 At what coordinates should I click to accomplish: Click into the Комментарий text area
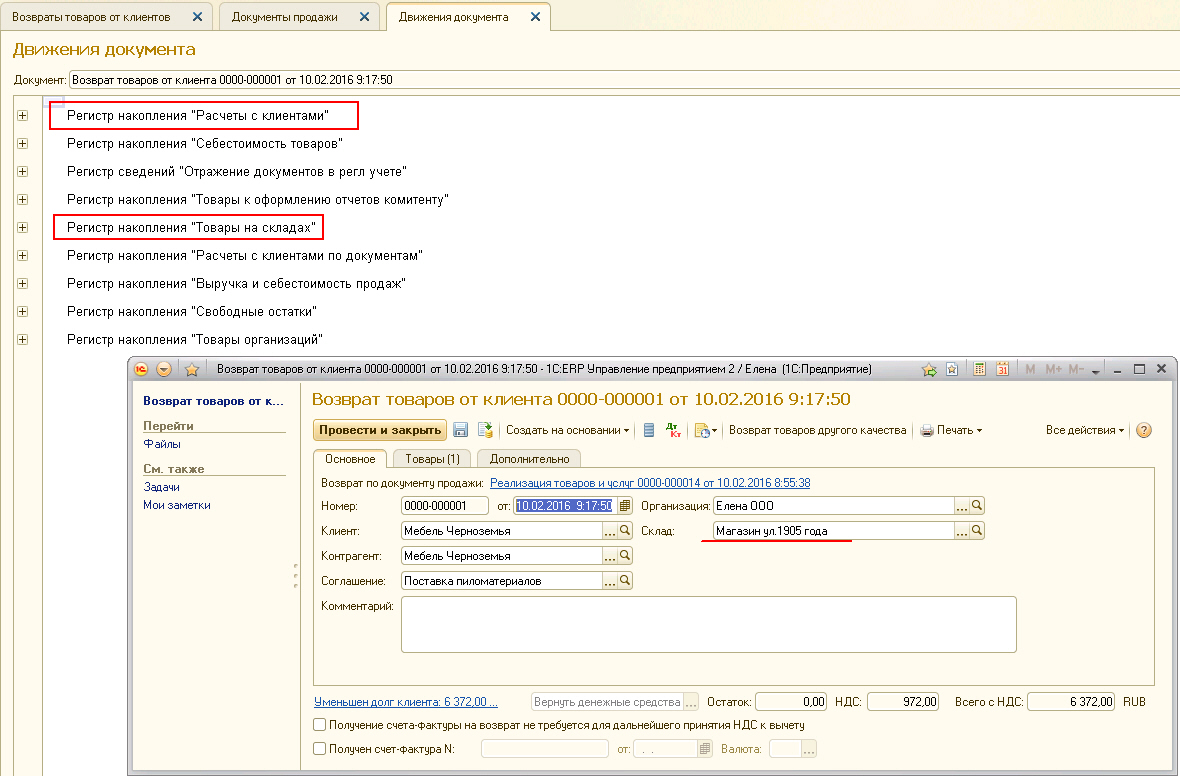coord(709,624)
